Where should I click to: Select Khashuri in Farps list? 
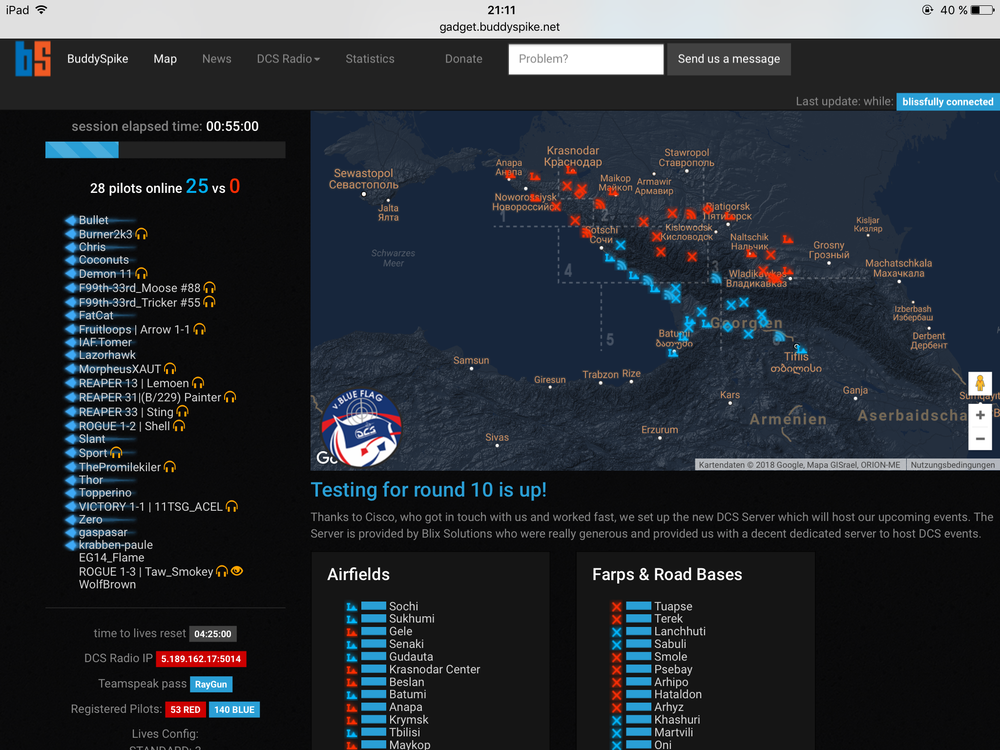677,719
